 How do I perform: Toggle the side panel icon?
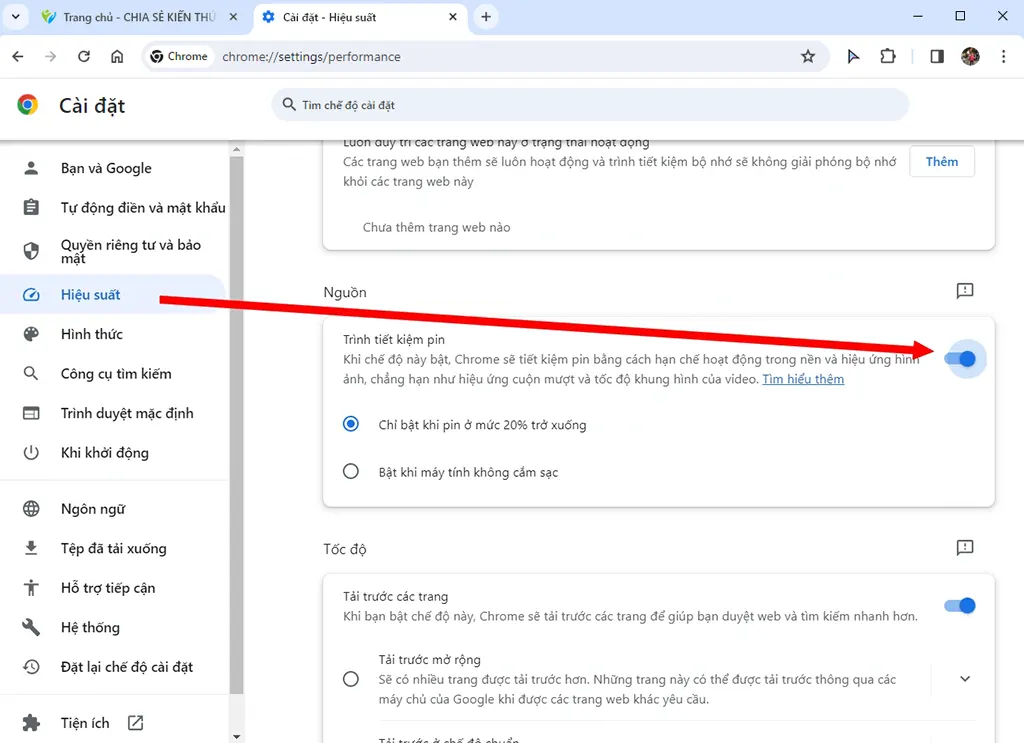click(937, 57)
